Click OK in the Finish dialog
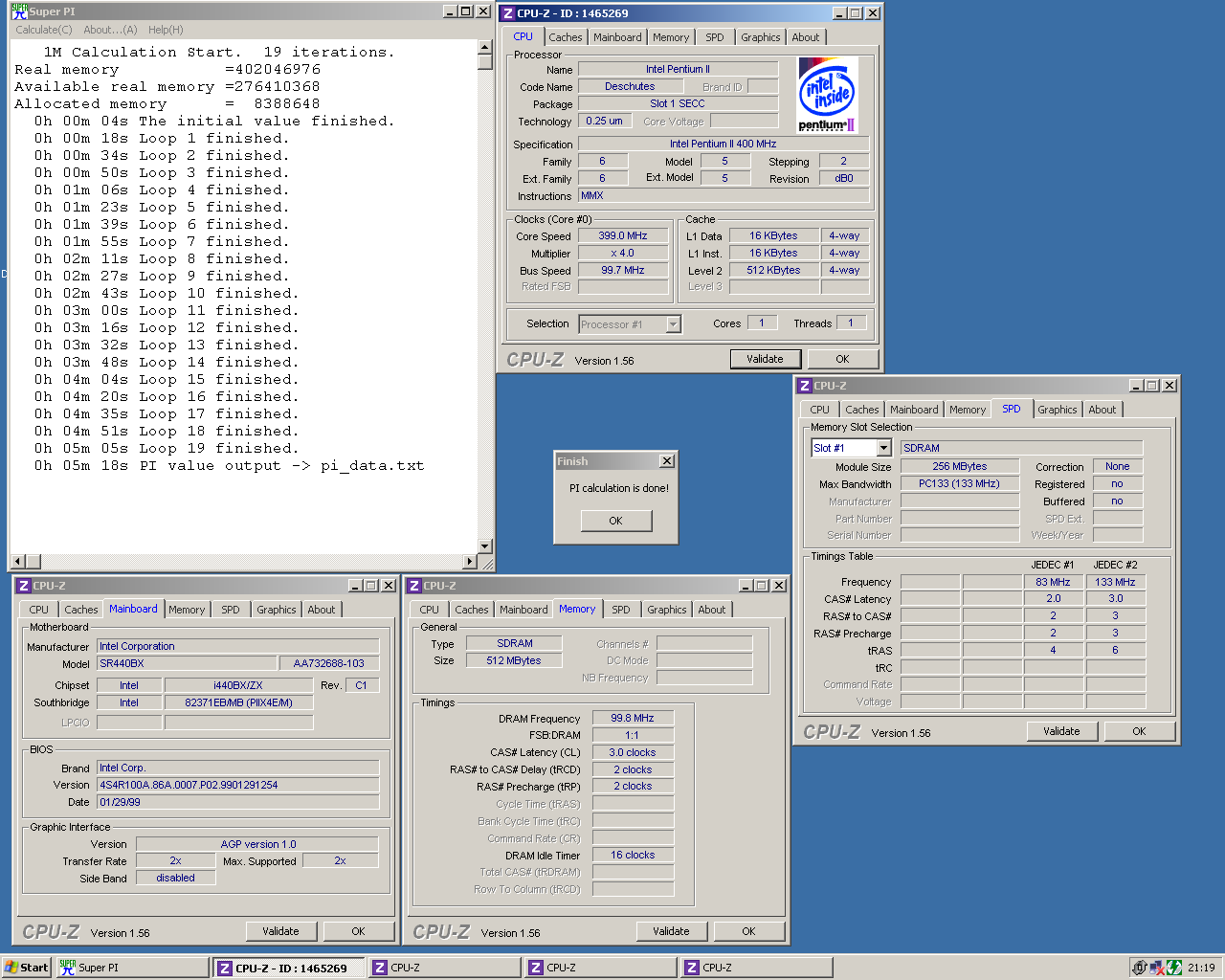Viewport: 1225px width, 980px height. click(615, 521)
